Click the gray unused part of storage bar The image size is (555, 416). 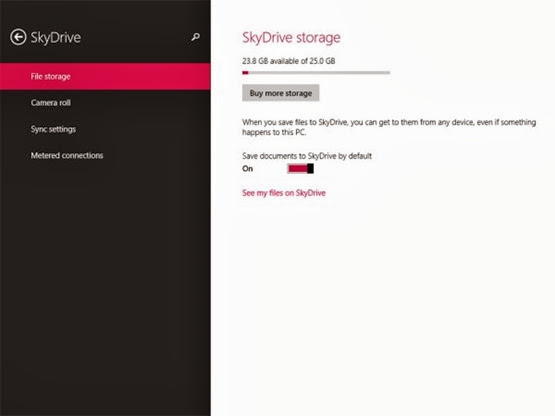point(319,73)
